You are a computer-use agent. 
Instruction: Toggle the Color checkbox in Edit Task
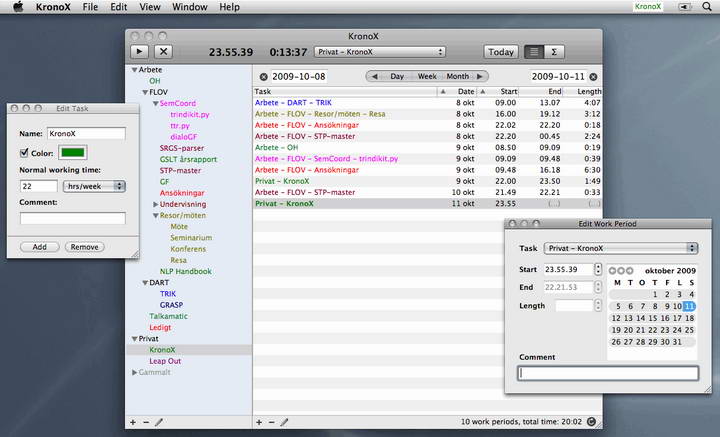(x=25, y=153)
